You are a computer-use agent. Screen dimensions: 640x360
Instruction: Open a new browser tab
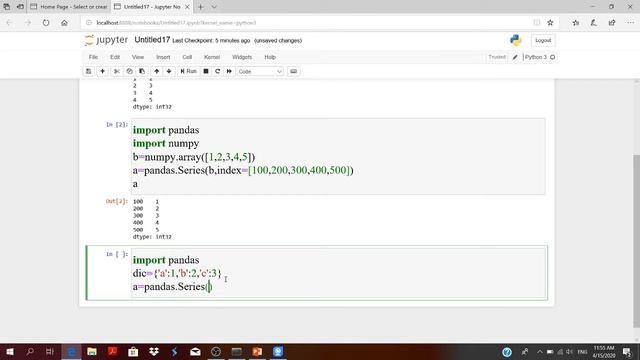point(201,7)
